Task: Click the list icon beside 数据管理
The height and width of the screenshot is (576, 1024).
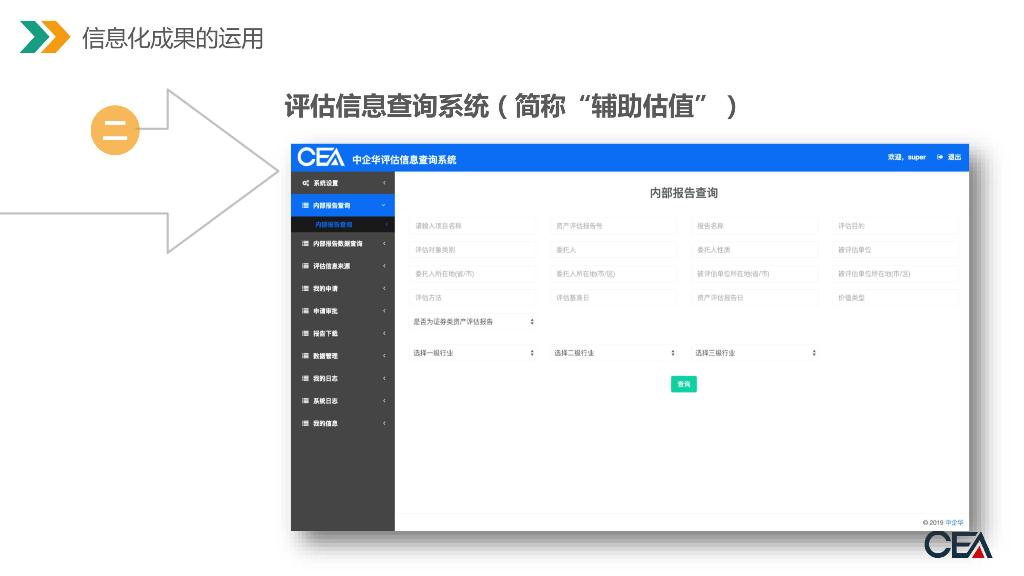Action: 305,356
